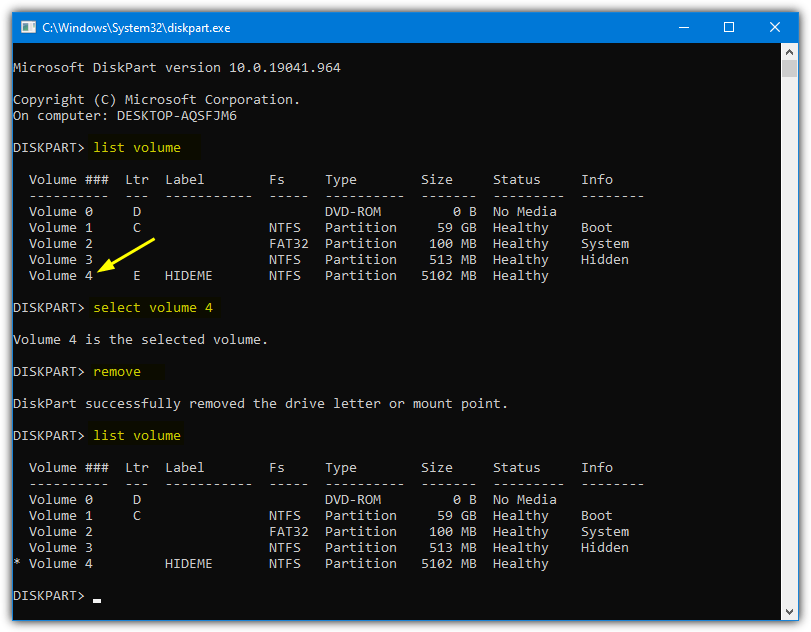This screenshot has width=811, height=632.
Task: Click the second 'list volume' command
Action: (x=137, y=435)
